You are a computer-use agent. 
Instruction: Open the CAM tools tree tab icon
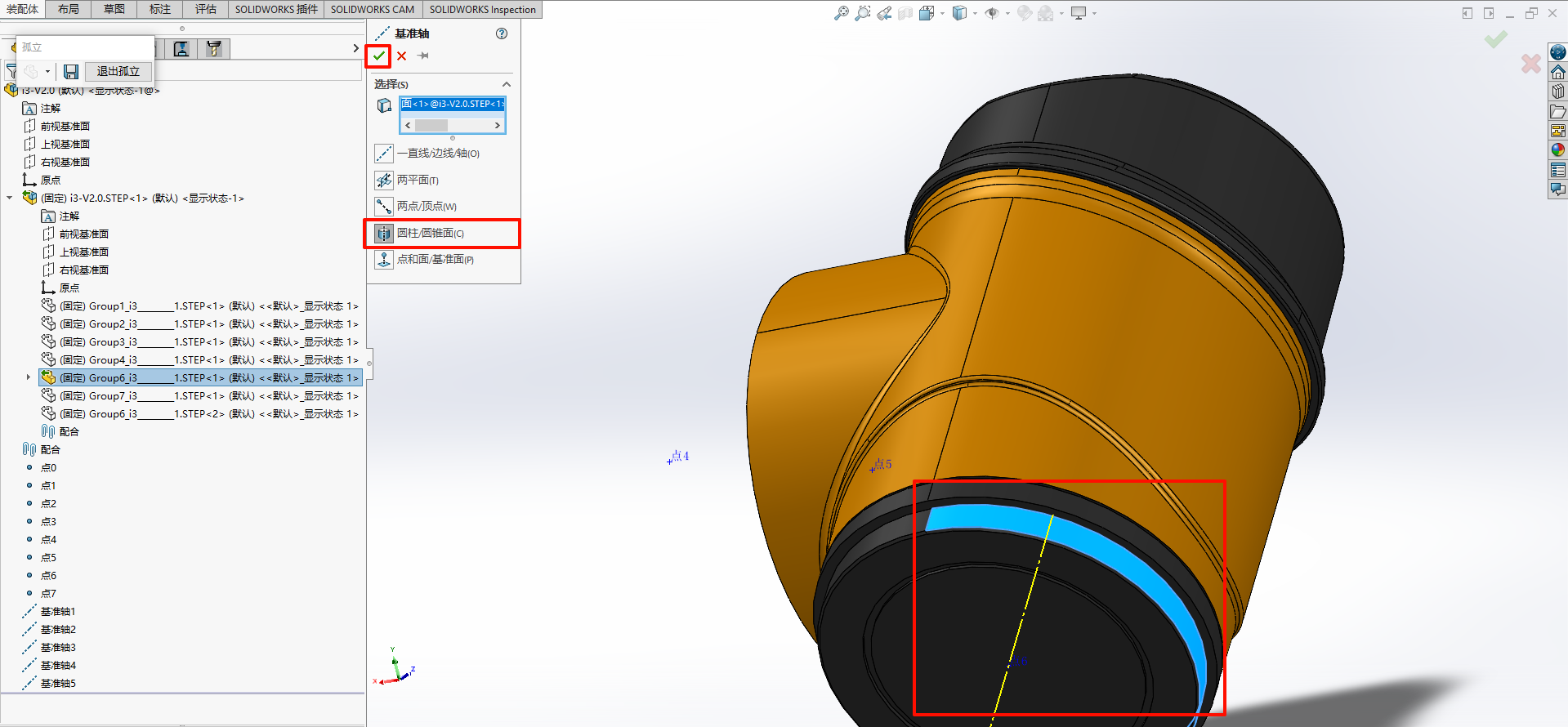pyautogui.click(x=214, y=49)
